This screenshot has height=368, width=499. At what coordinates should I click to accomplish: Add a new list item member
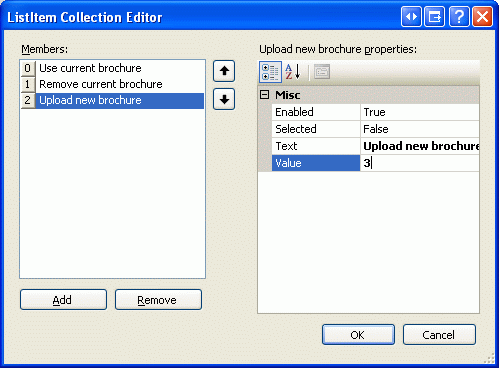(63, 300)
